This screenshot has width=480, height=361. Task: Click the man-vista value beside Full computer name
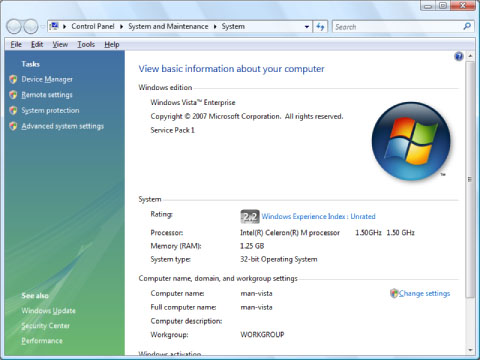click(x=256, y=307)
